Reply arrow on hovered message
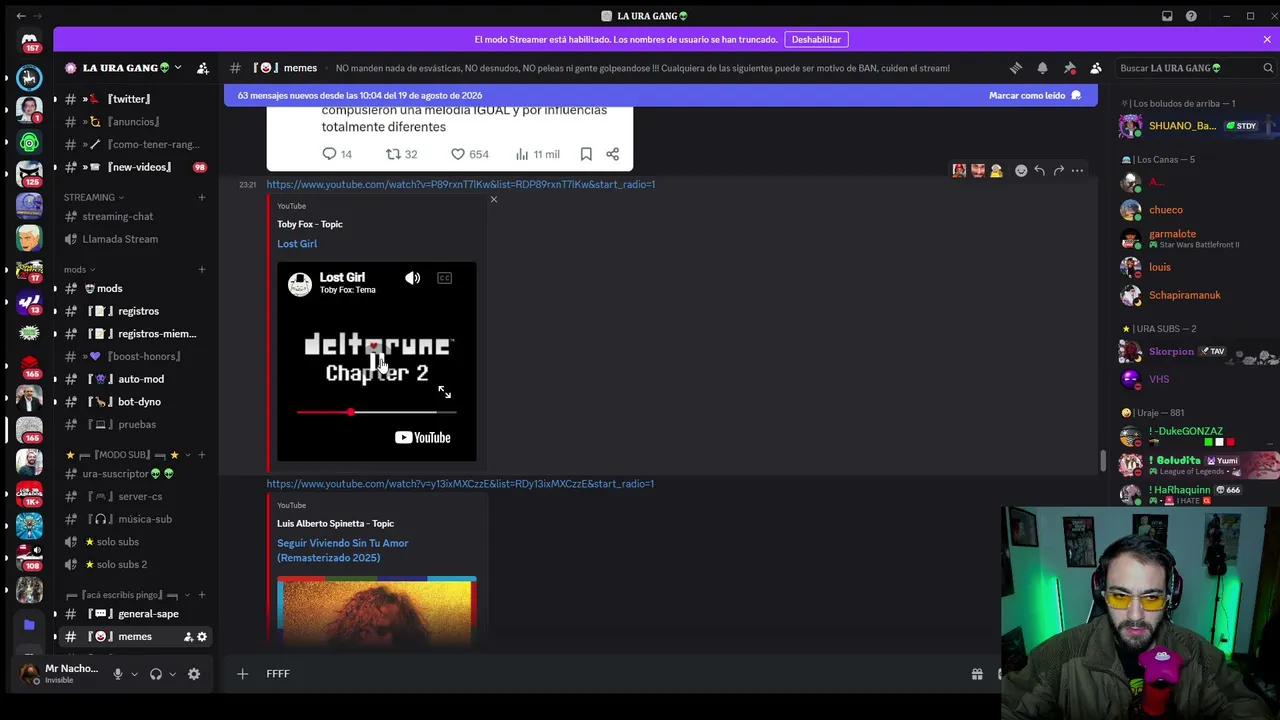 (x=1040, y=171)
